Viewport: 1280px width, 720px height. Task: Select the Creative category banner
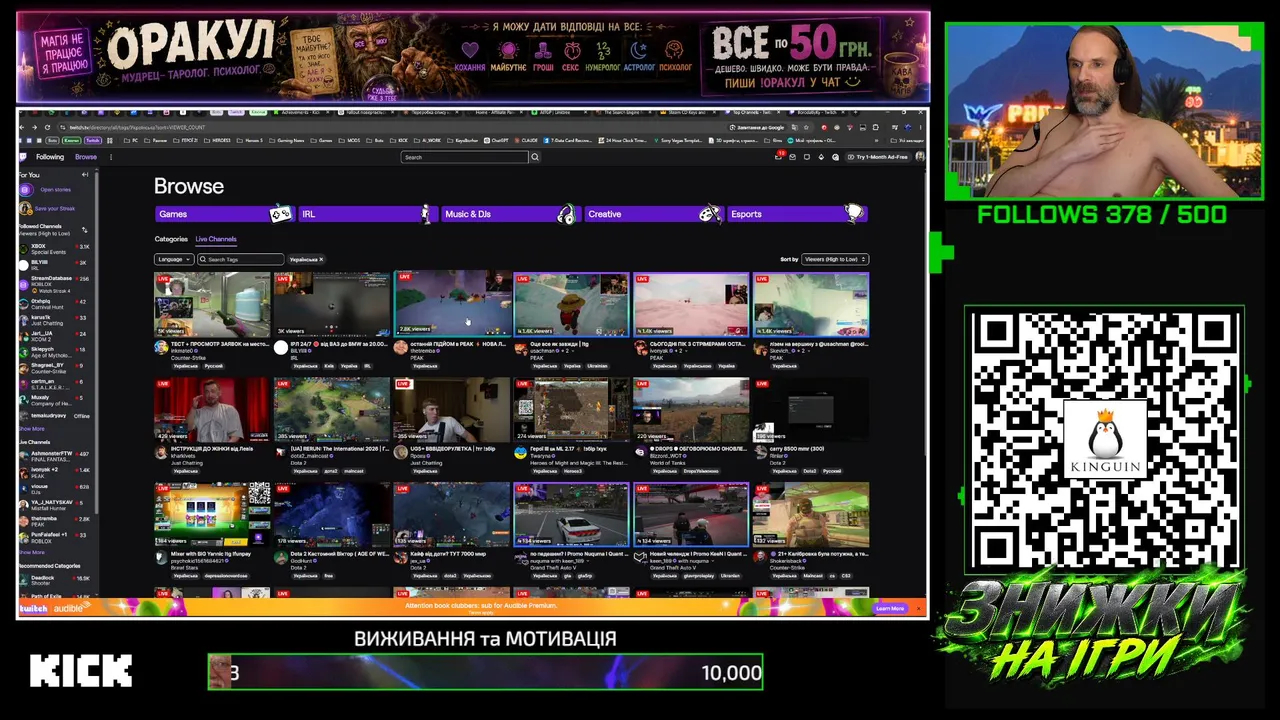pos(654,214)
